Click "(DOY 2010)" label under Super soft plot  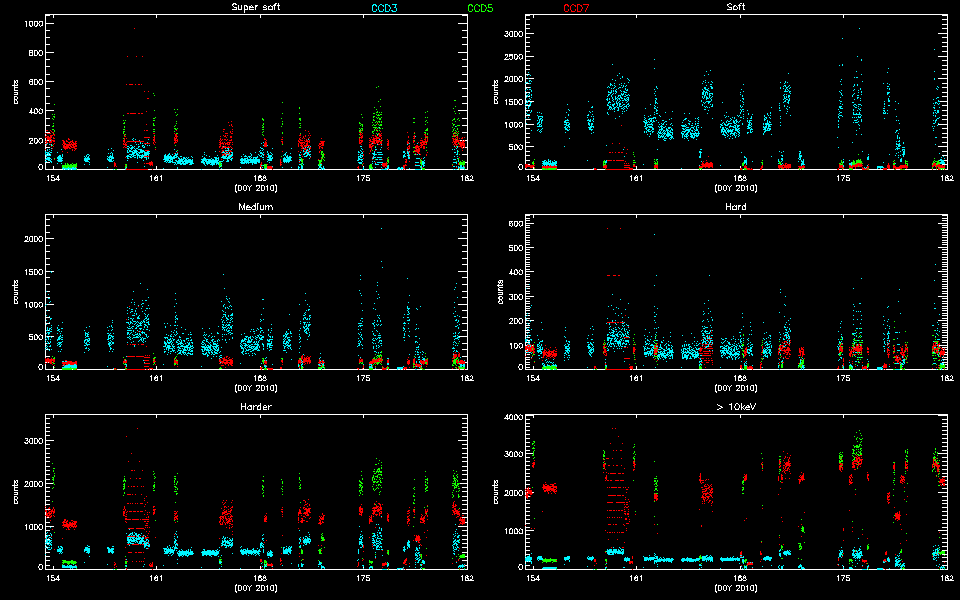tap(256, 188)
